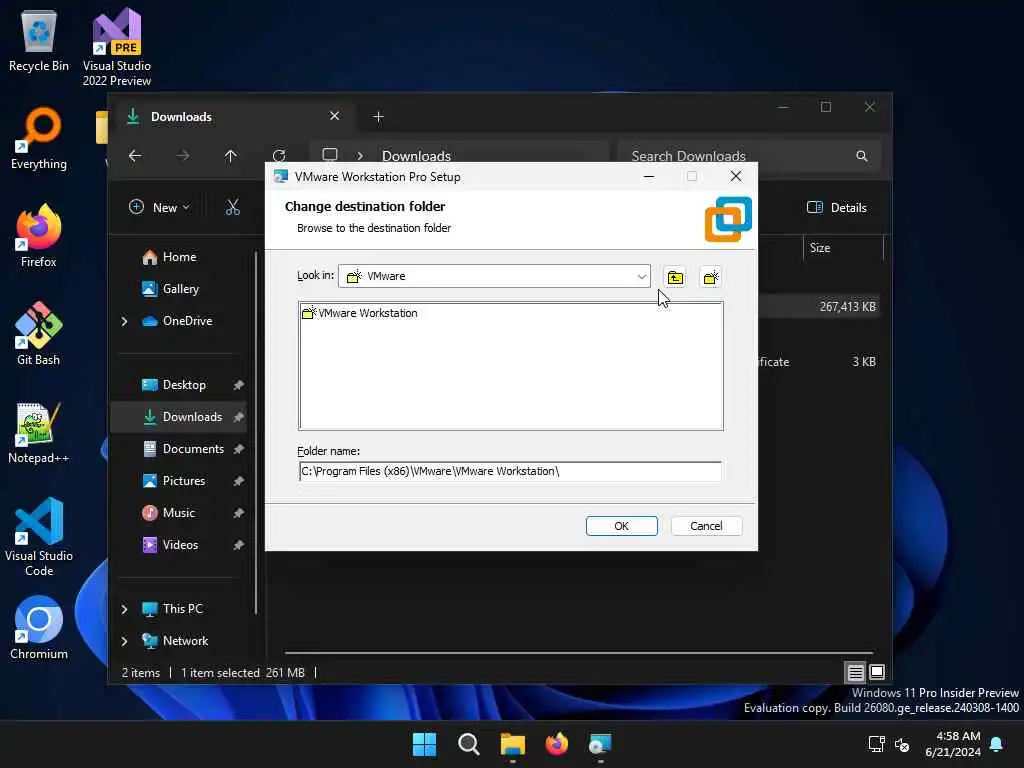Click the 3 KB file size cell

point(863,362)
